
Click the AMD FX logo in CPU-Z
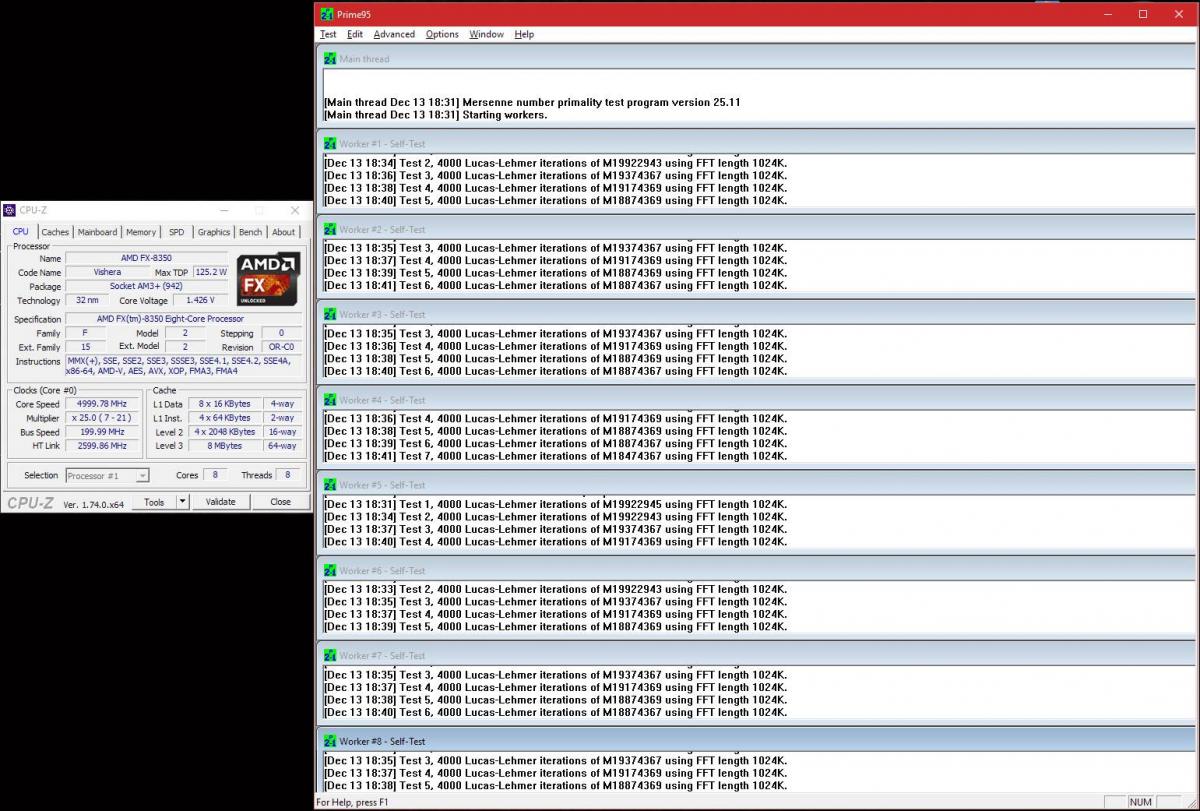click(x=269, y=279)
